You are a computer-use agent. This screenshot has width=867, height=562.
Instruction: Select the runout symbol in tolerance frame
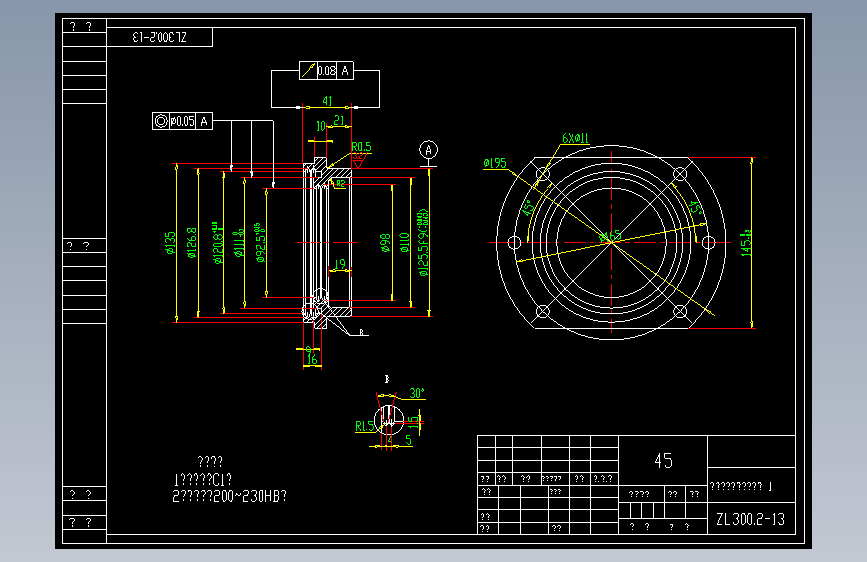coord(308,70)
